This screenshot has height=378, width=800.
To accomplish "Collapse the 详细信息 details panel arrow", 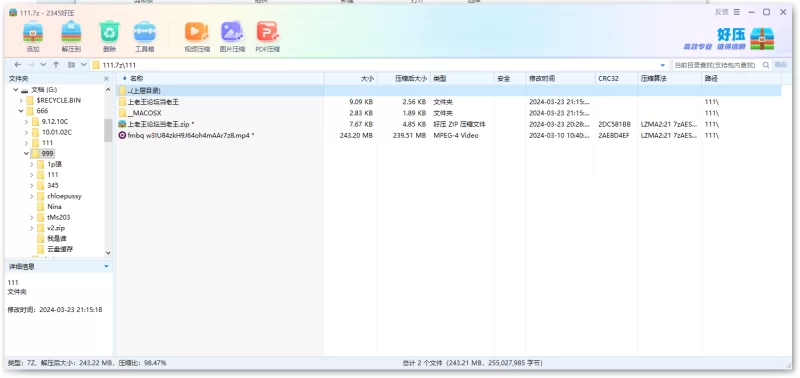I will tap(106, 266).
